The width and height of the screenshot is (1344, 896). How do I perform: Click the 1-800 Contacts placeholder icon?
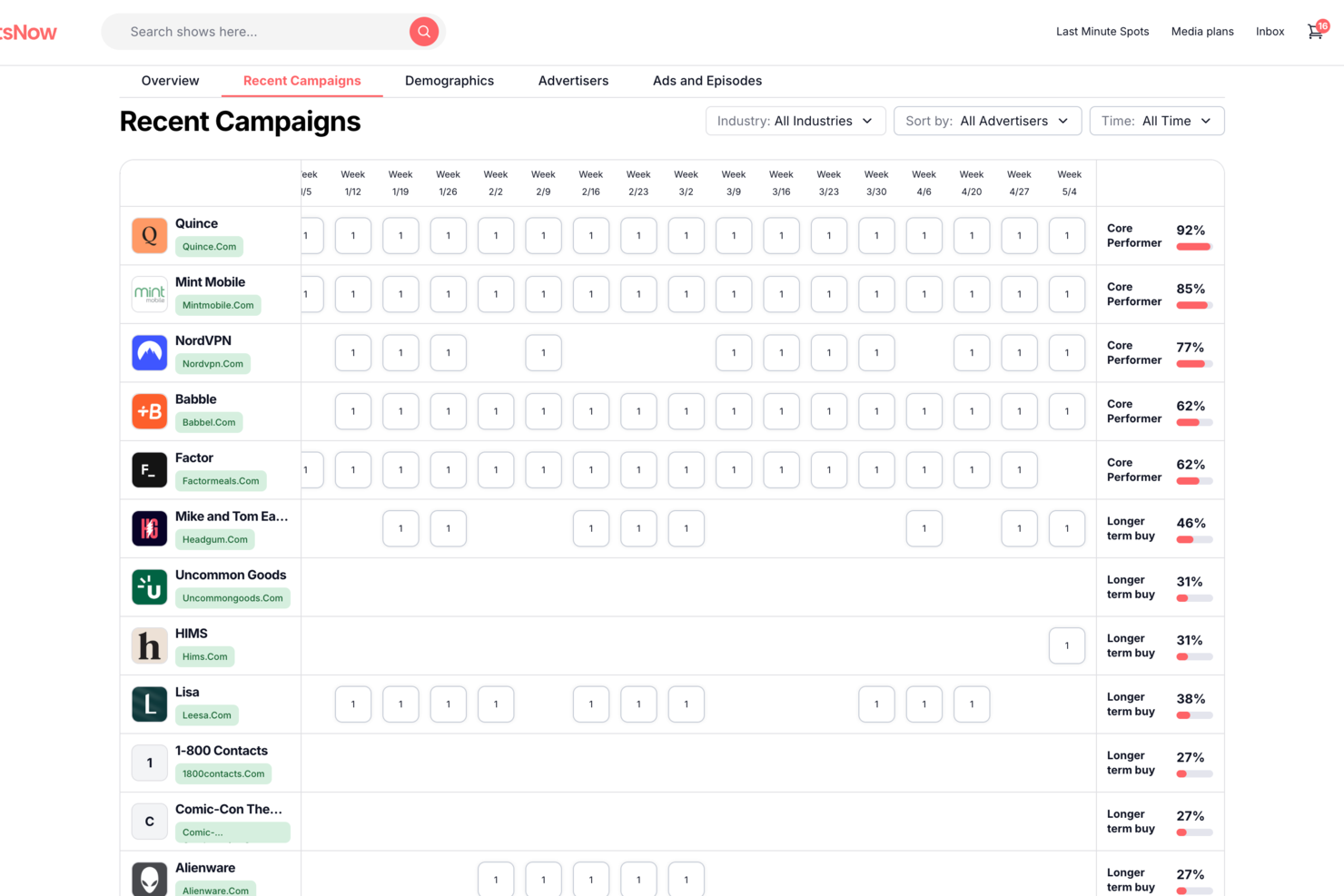click(150, 763)
